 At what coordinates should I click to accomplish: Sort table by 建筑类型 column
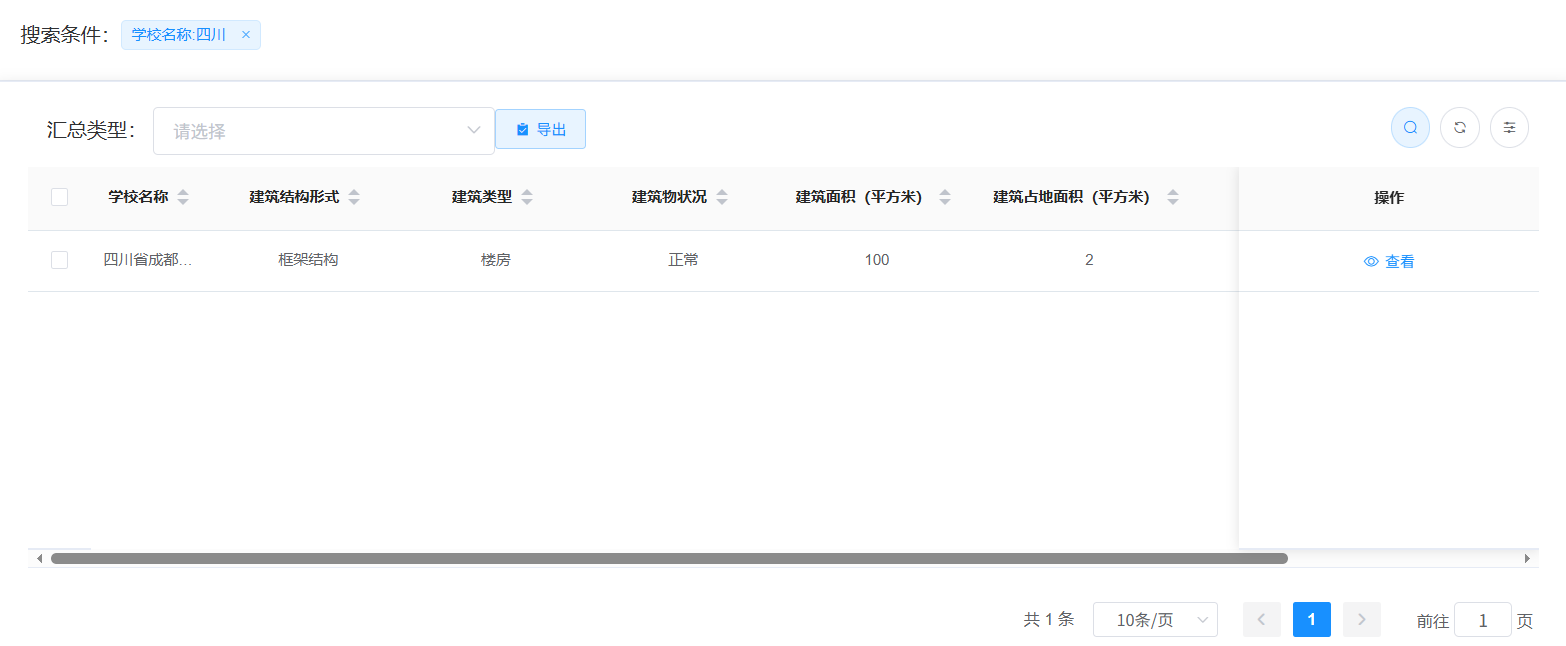(x=527, y=197)
